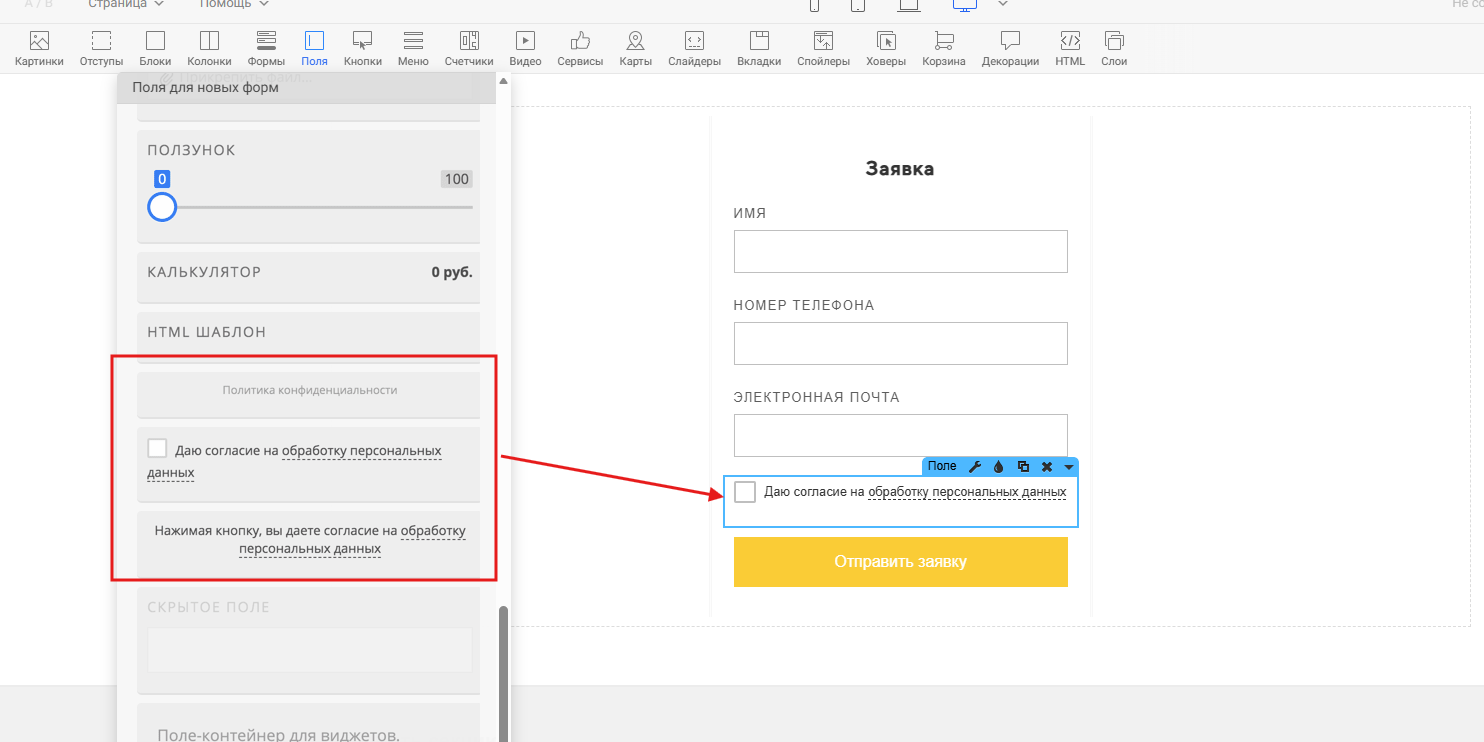This screenshot has width=1484, height=742.
Task: Open the Слайдеры widget group
Action: pos(694,49)
